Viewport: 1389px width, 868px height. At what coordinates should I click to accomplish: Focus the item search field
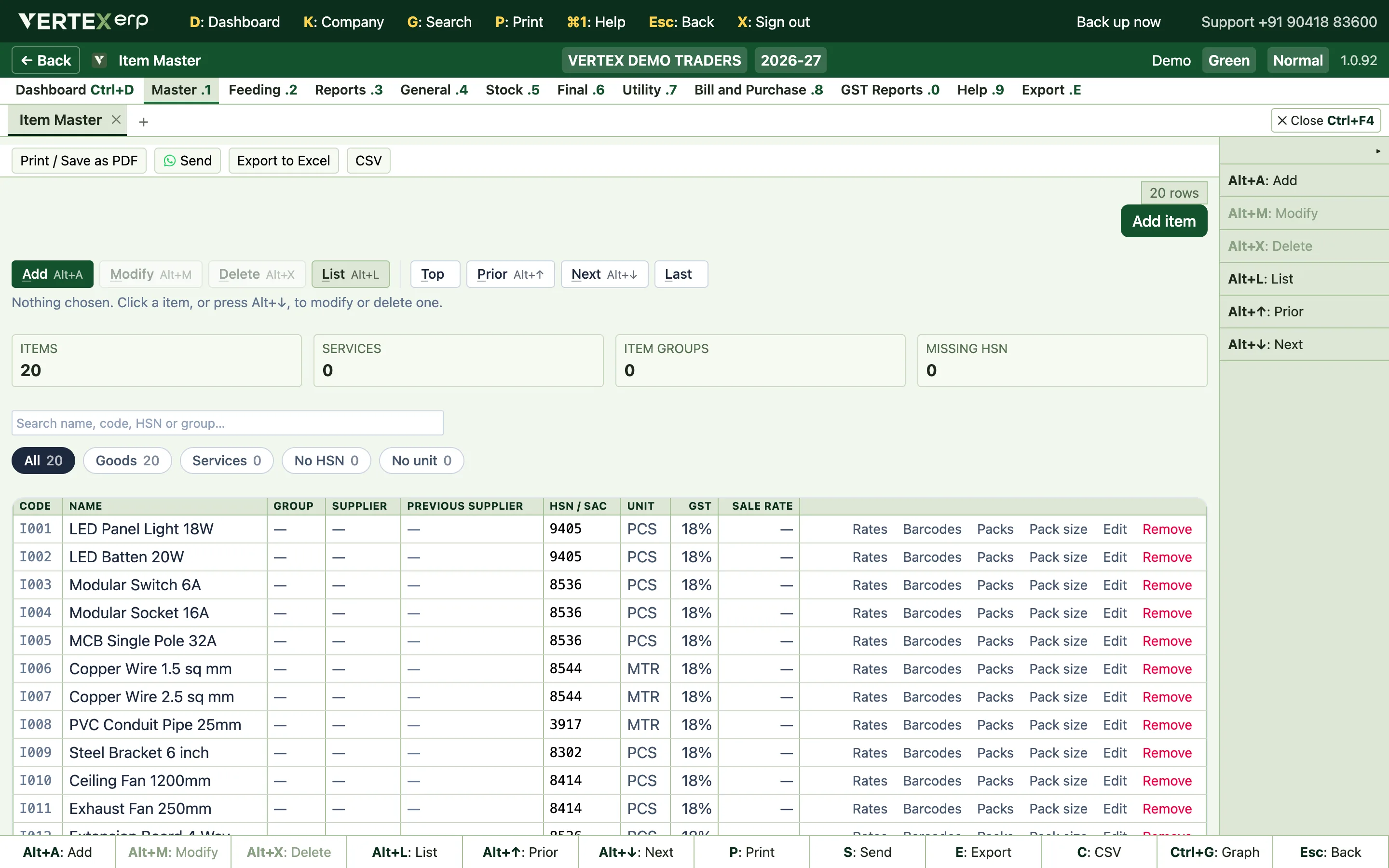(x=227, y=423)
